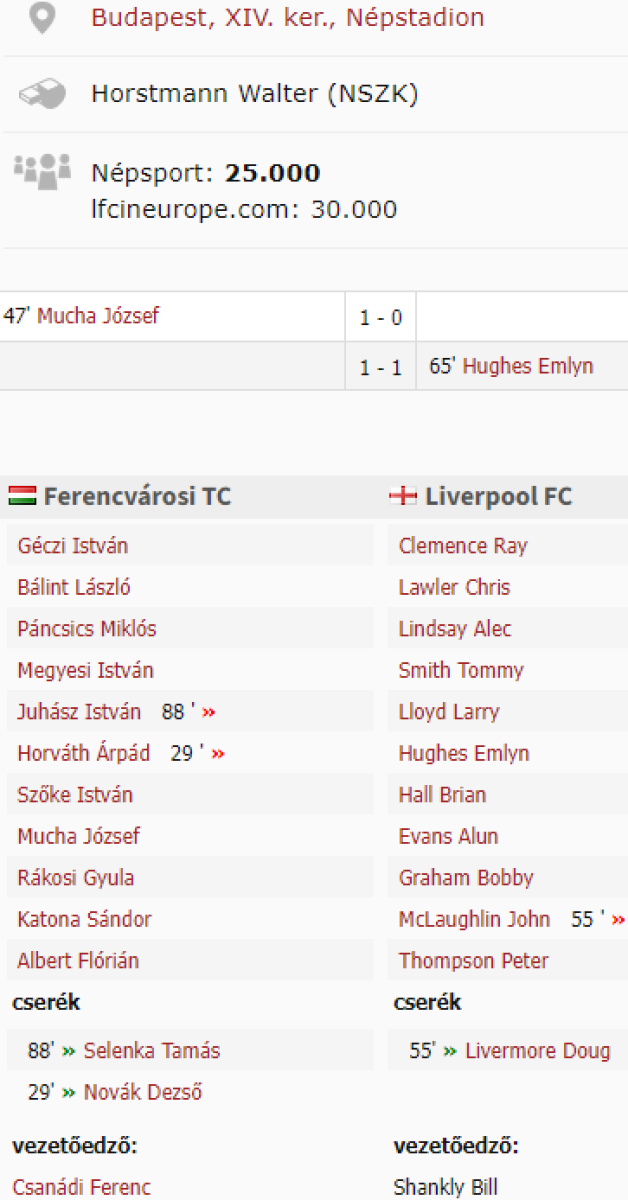Click red substitution arrow next to Juhász István
Screen dimensions: 628x1200
coord(209,713)
